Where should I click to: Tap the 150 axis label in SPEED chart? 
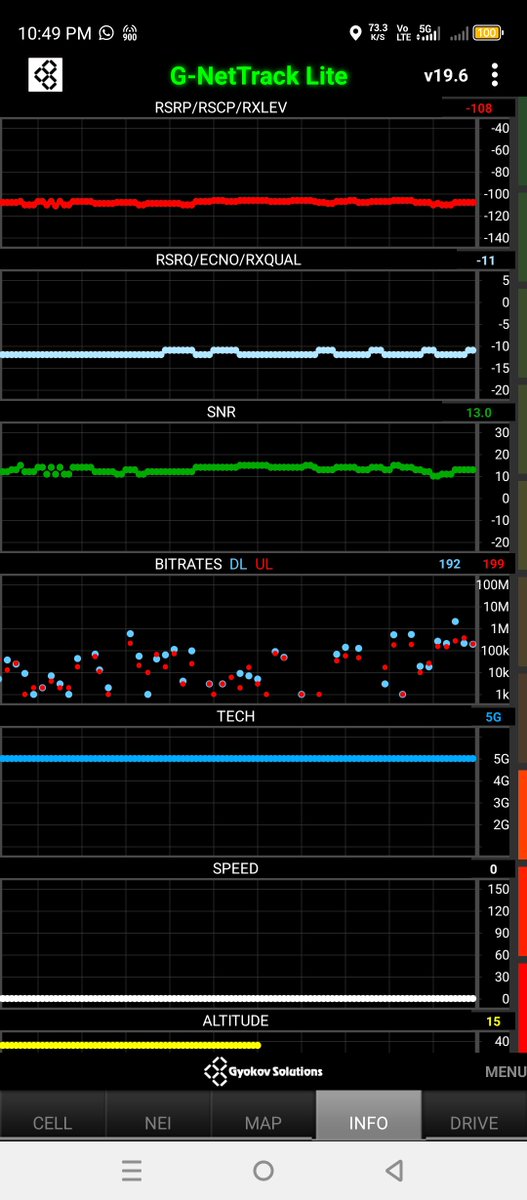(x=498, y=890)
